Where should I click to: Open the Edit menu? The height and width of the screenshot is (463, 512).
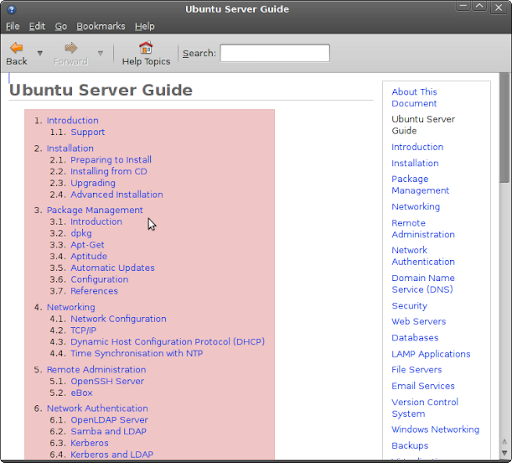[37, 26]
